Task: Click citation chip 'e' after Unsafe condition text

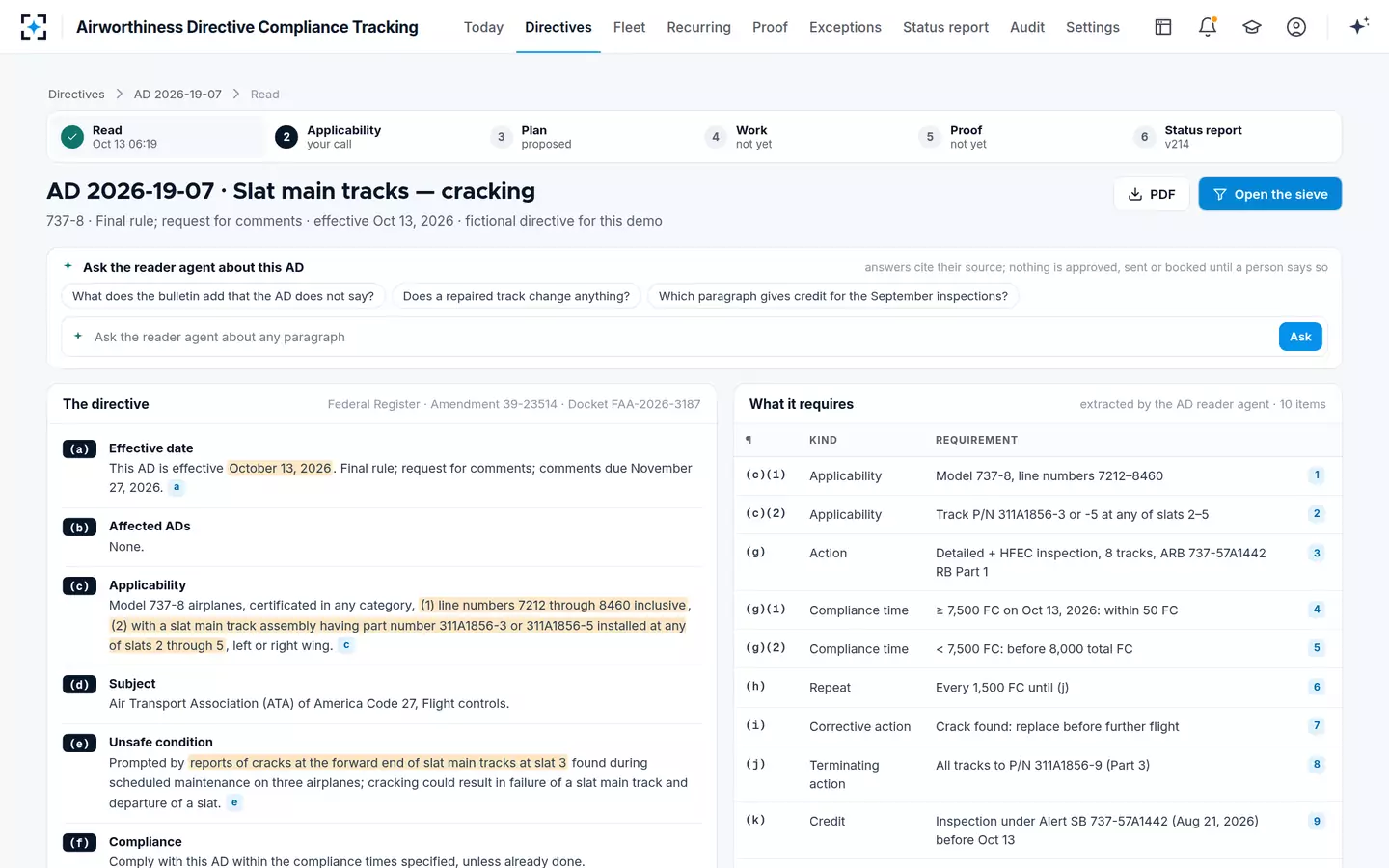Action: pyautogui.click(x=234, y=802)
